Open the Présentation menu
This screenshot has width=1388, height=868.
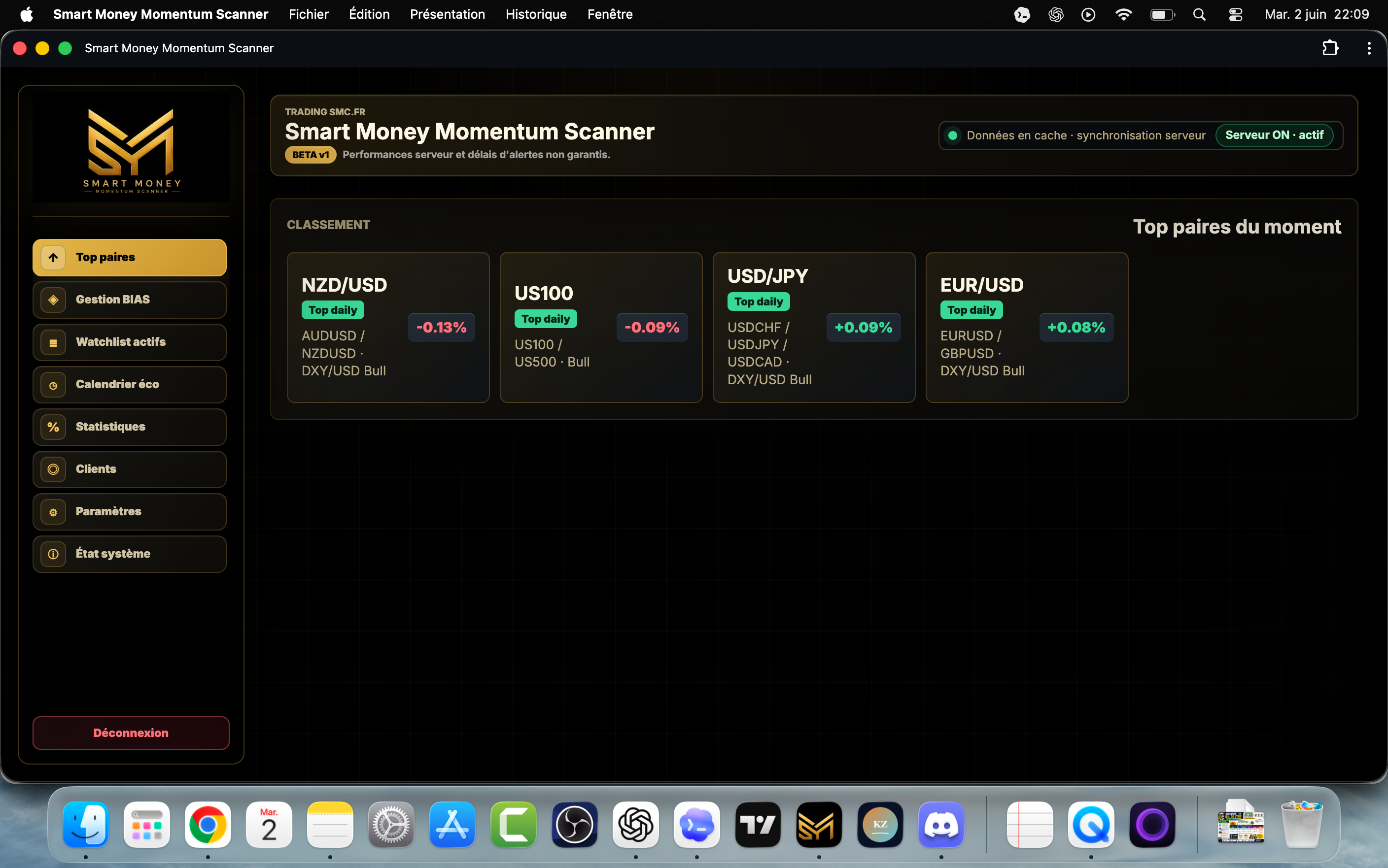(448, 14)
